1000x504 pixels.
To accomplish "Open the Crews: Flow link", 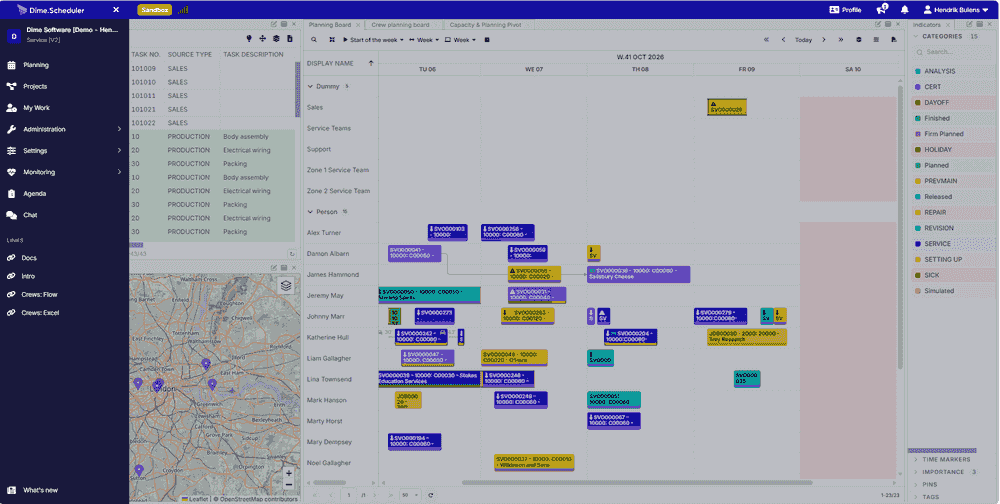I will (39, 295).
